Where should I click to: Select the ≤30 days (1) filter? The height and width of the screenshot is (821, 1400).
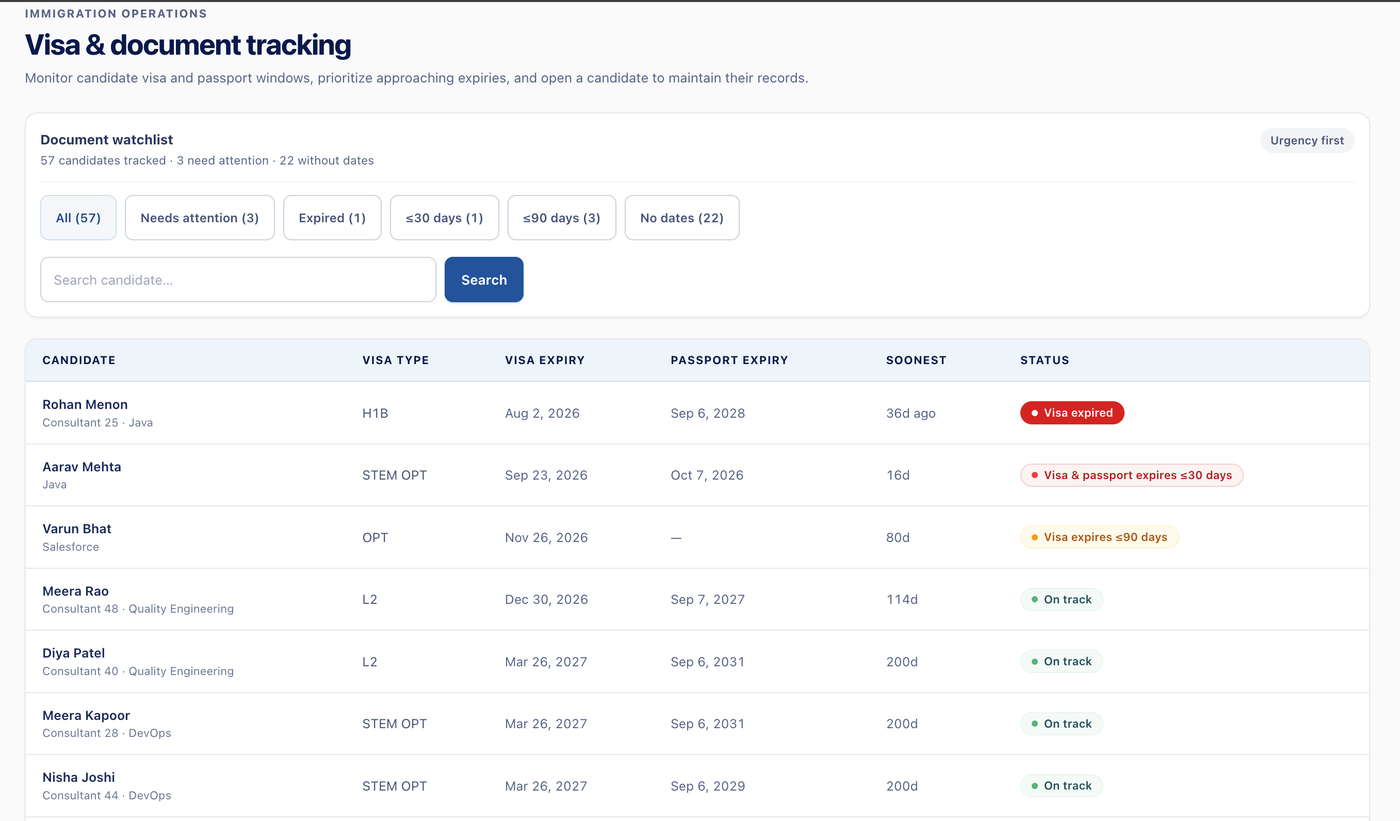444,218
